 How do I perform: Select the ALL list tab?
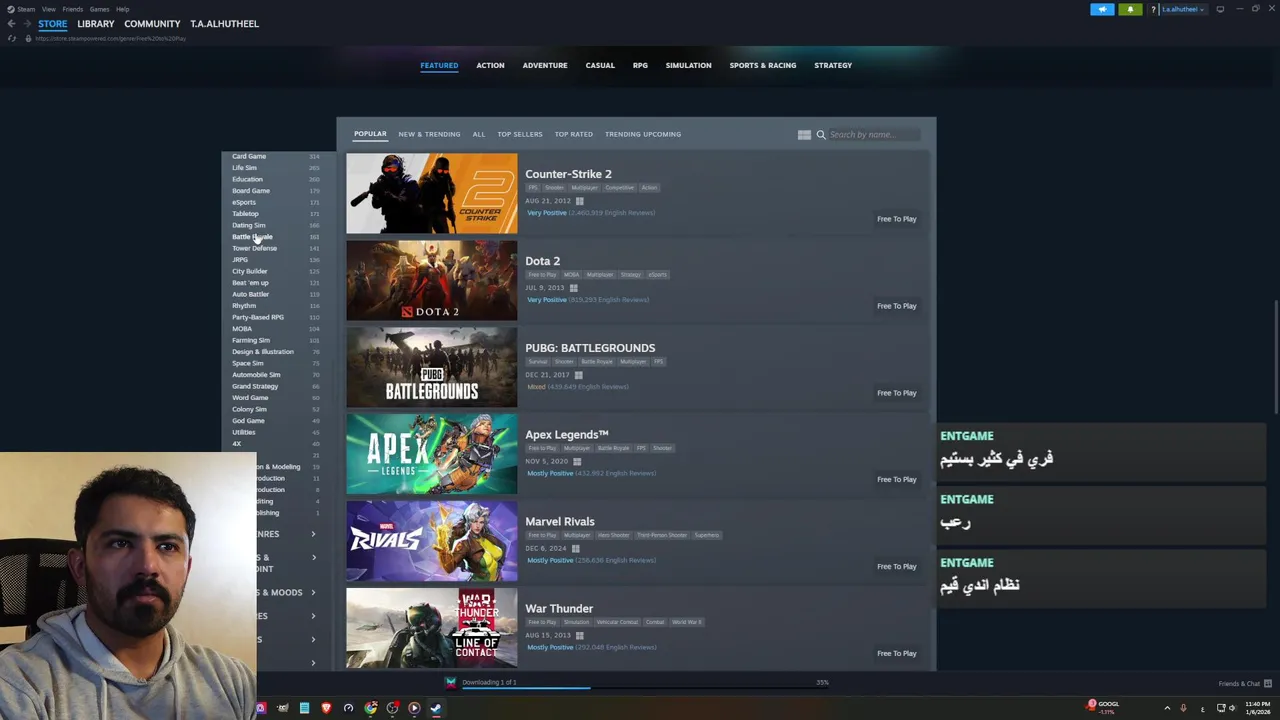(x=479, y=134)
